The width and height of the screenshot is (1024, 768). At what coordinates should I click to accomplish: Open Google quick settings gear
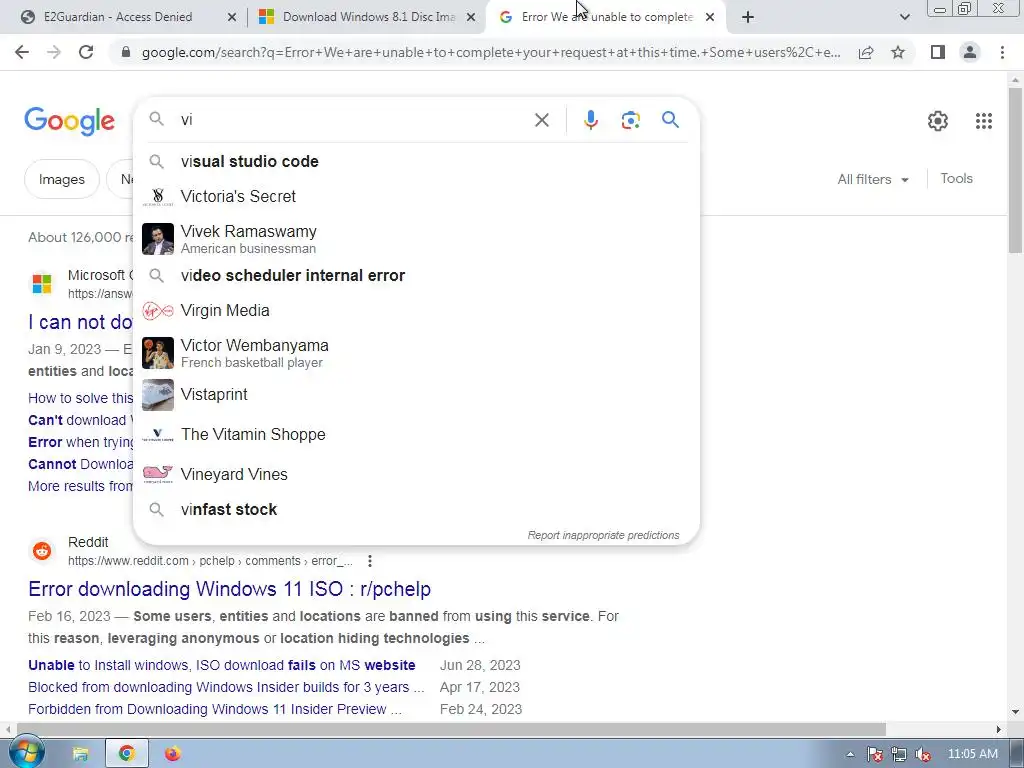pos(938,121)
